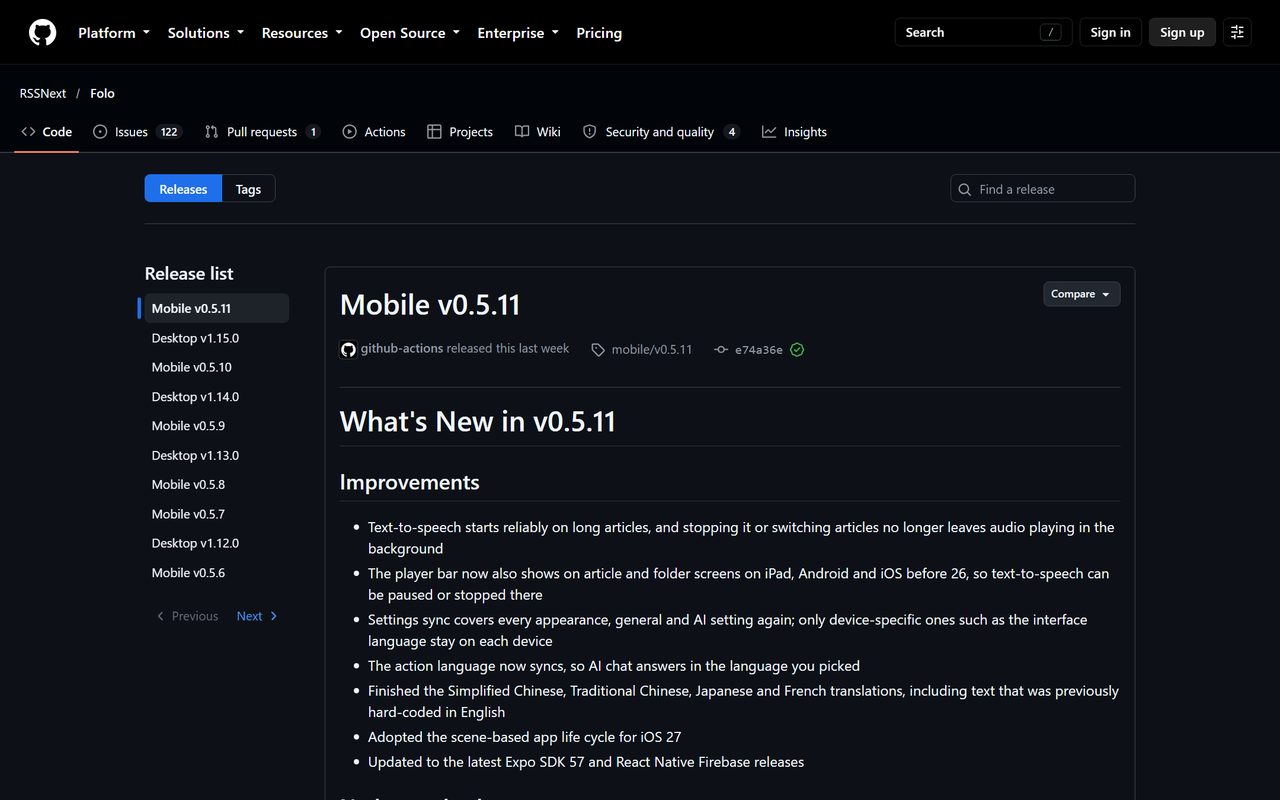Open the appearance settings icon beside Sign up
Image resolution: width=1280 pixels, height=800 pixels.
tap(1237, 32)
